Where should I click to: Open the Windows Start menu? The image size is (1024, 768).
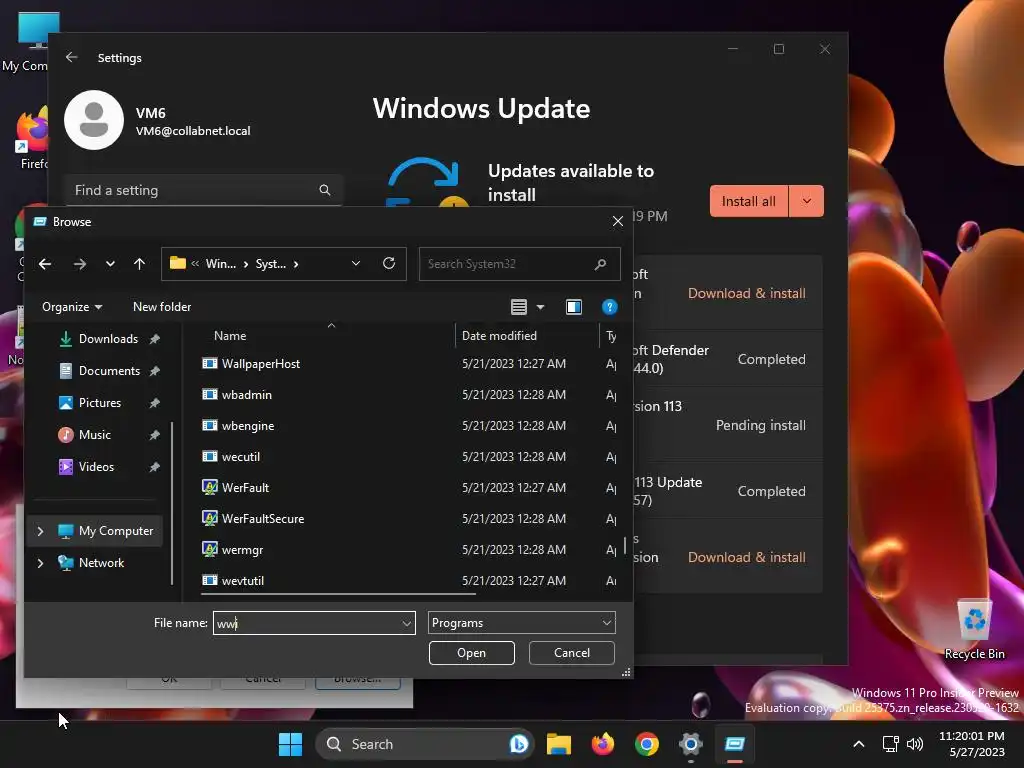(x=290, y=744)
